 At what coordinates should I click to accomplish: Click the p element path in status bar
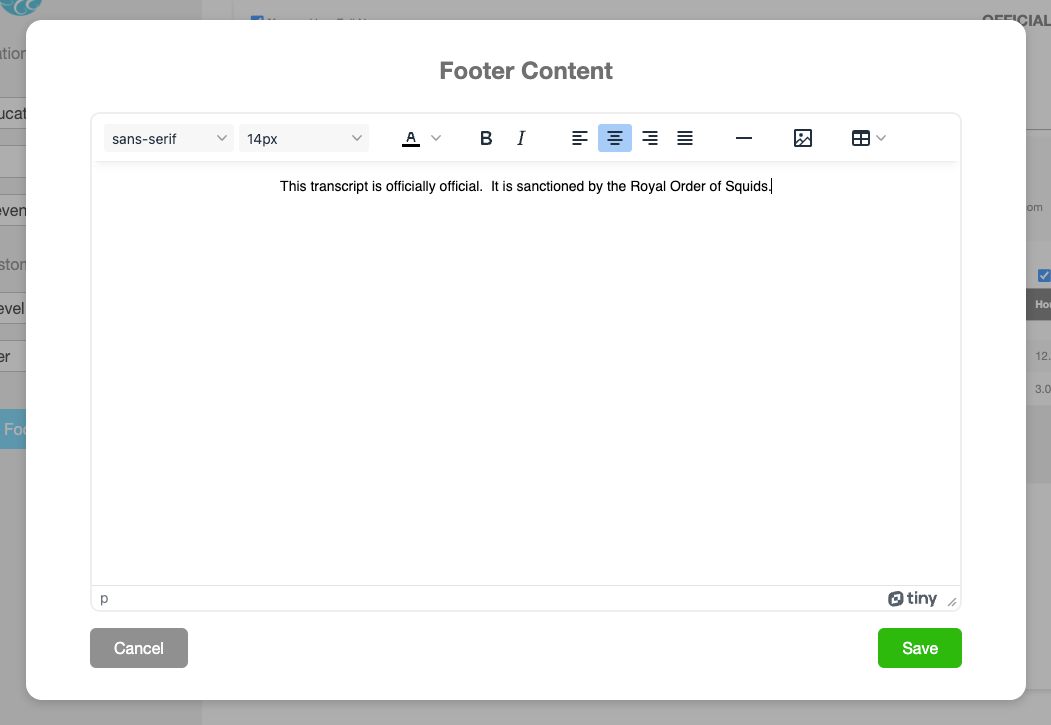(104, 598)
